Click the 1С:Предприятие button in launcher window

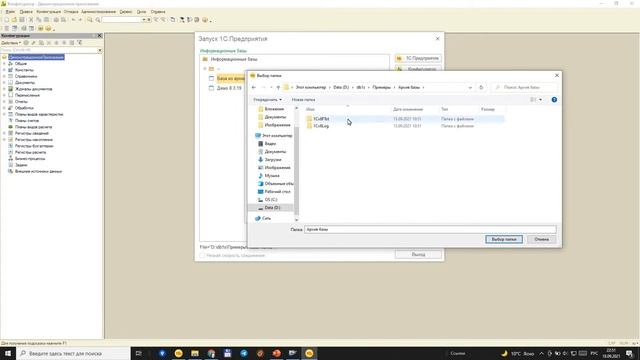pos(418,58)
